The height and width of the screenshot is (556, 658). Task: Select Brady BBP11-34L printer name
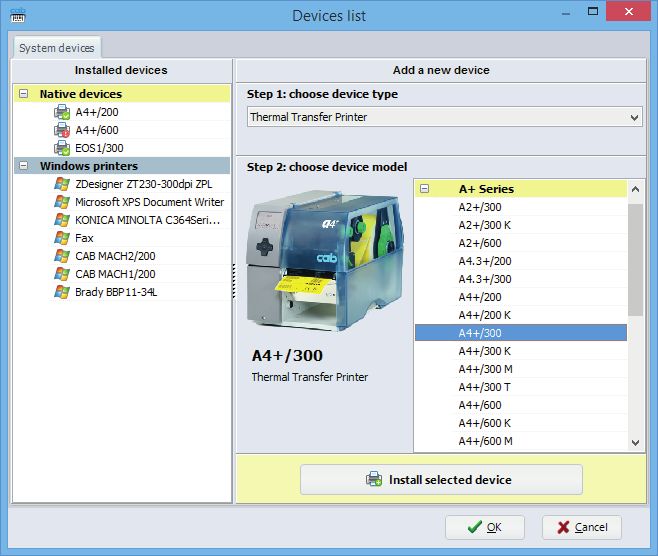point(116,292)
